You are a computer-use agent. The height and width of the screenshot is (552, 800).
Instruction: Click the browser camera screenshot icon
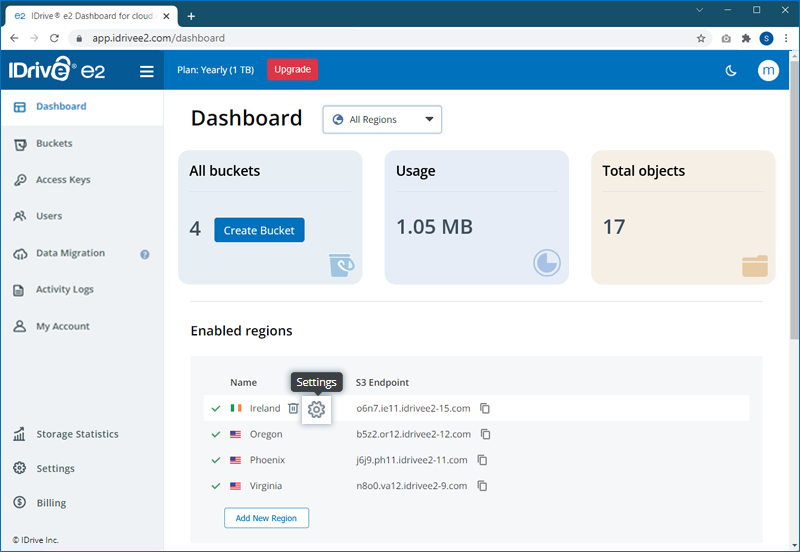[x=726, y=38]
